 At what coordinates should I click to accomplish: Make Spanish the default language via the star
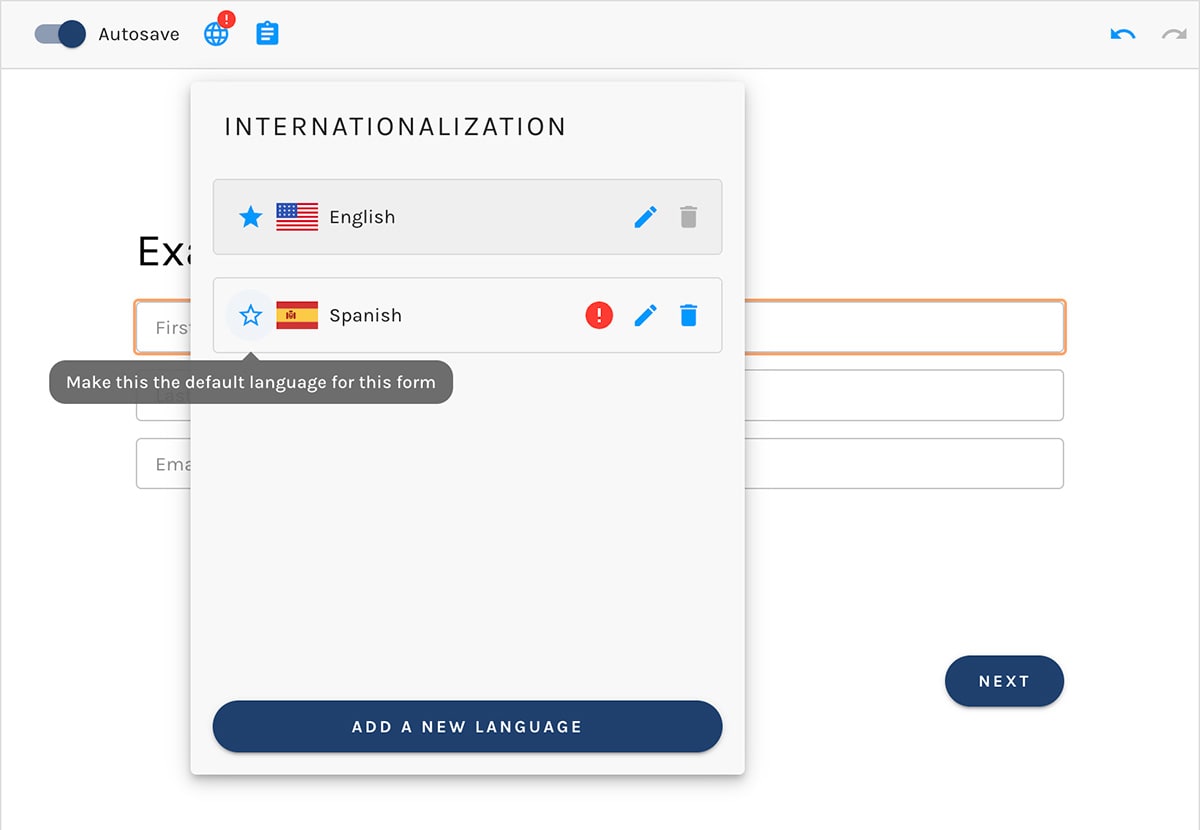(251, 315)
